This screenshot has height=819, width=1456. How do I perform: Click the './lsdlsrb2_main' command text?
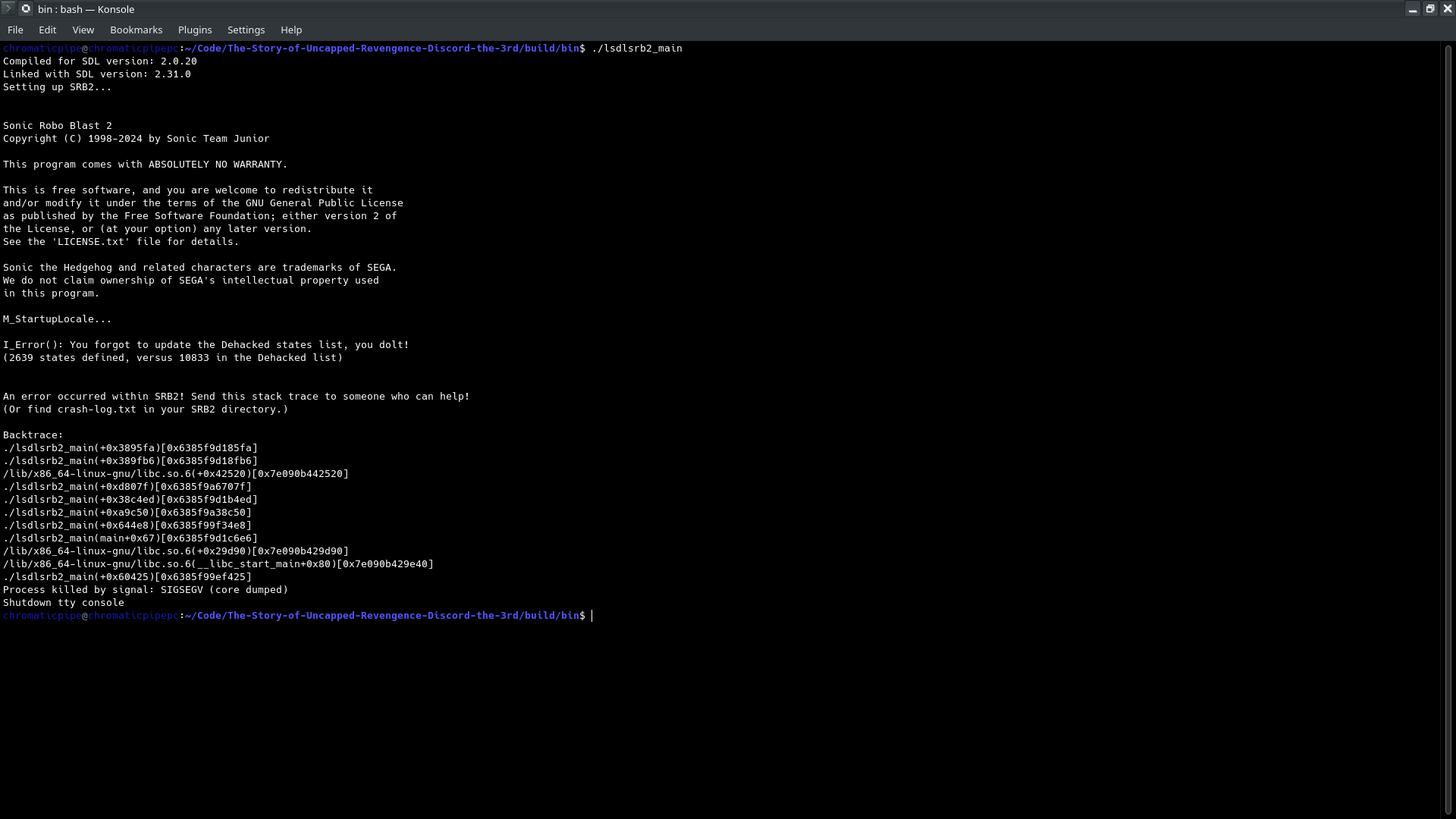(x=637, y=49)
